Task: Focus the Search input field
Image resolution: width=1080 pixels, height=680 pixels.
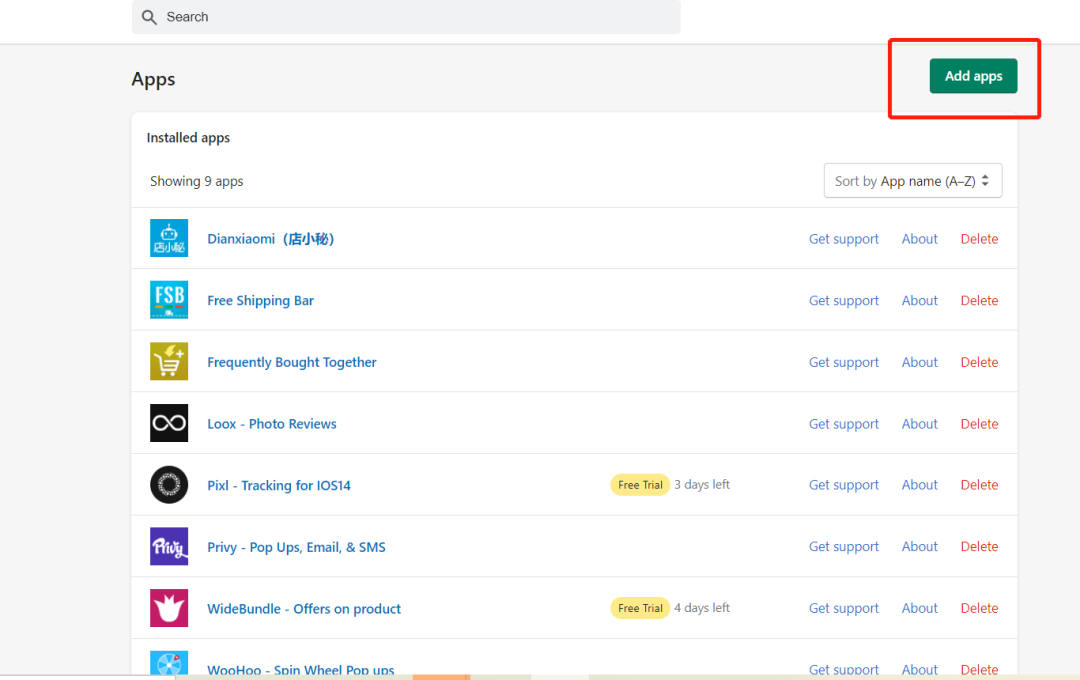Action: [406, 17]
